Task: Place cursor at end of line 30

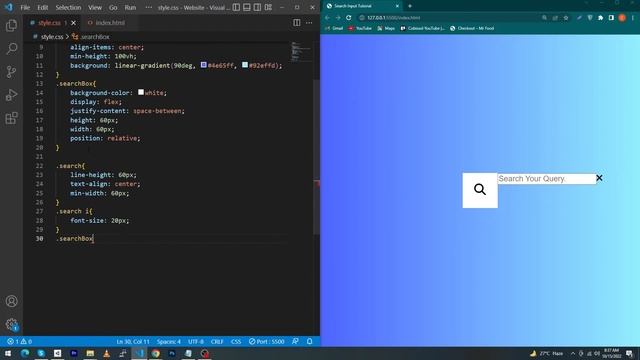Action: (93, 238)
